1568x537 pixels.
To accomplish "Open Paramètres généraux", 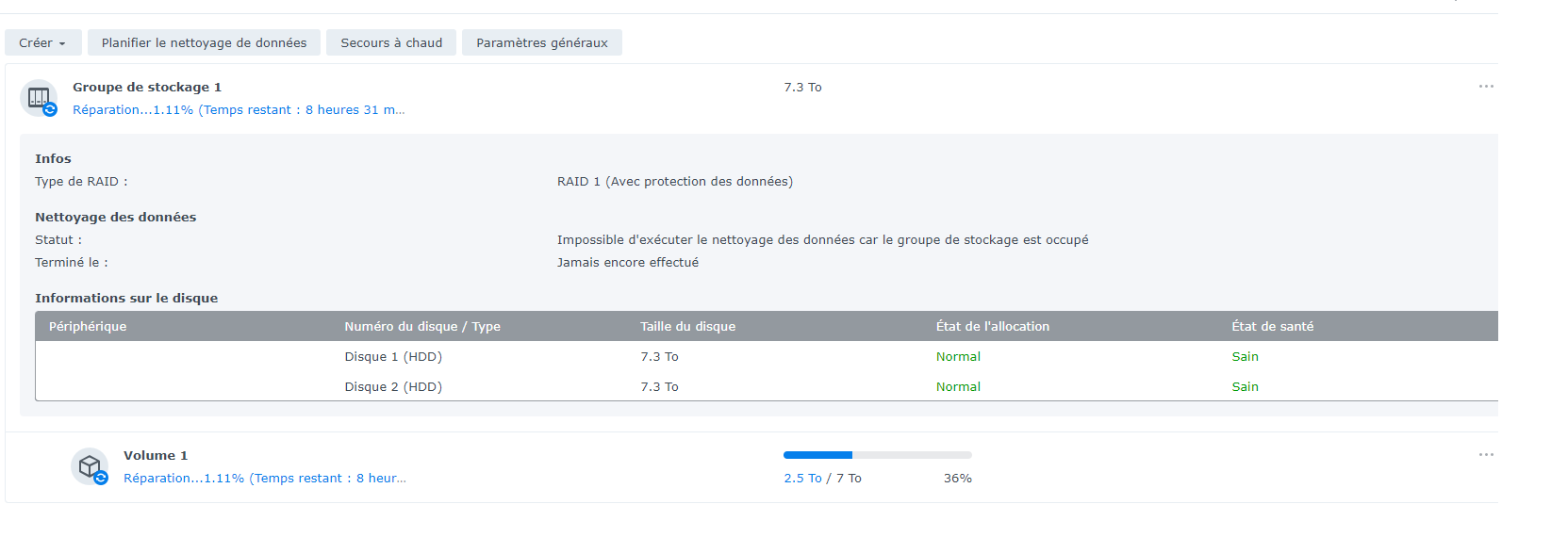I will tap(541, 43).
